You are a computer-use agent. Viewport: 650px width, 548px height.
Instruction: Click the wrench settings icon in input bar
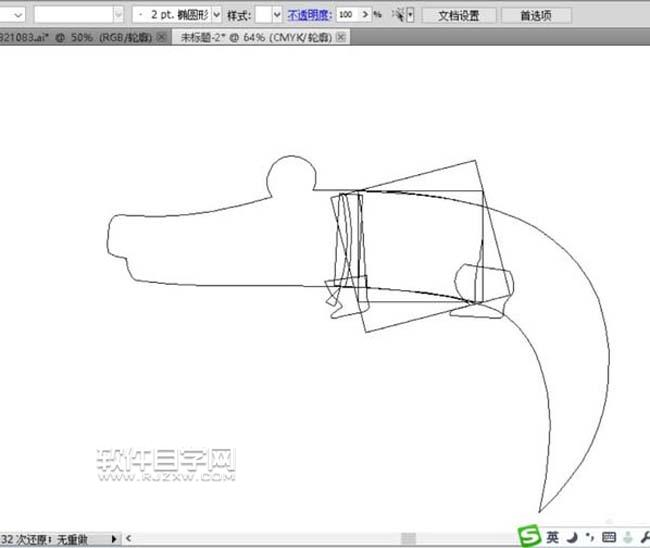coord(645,536)
